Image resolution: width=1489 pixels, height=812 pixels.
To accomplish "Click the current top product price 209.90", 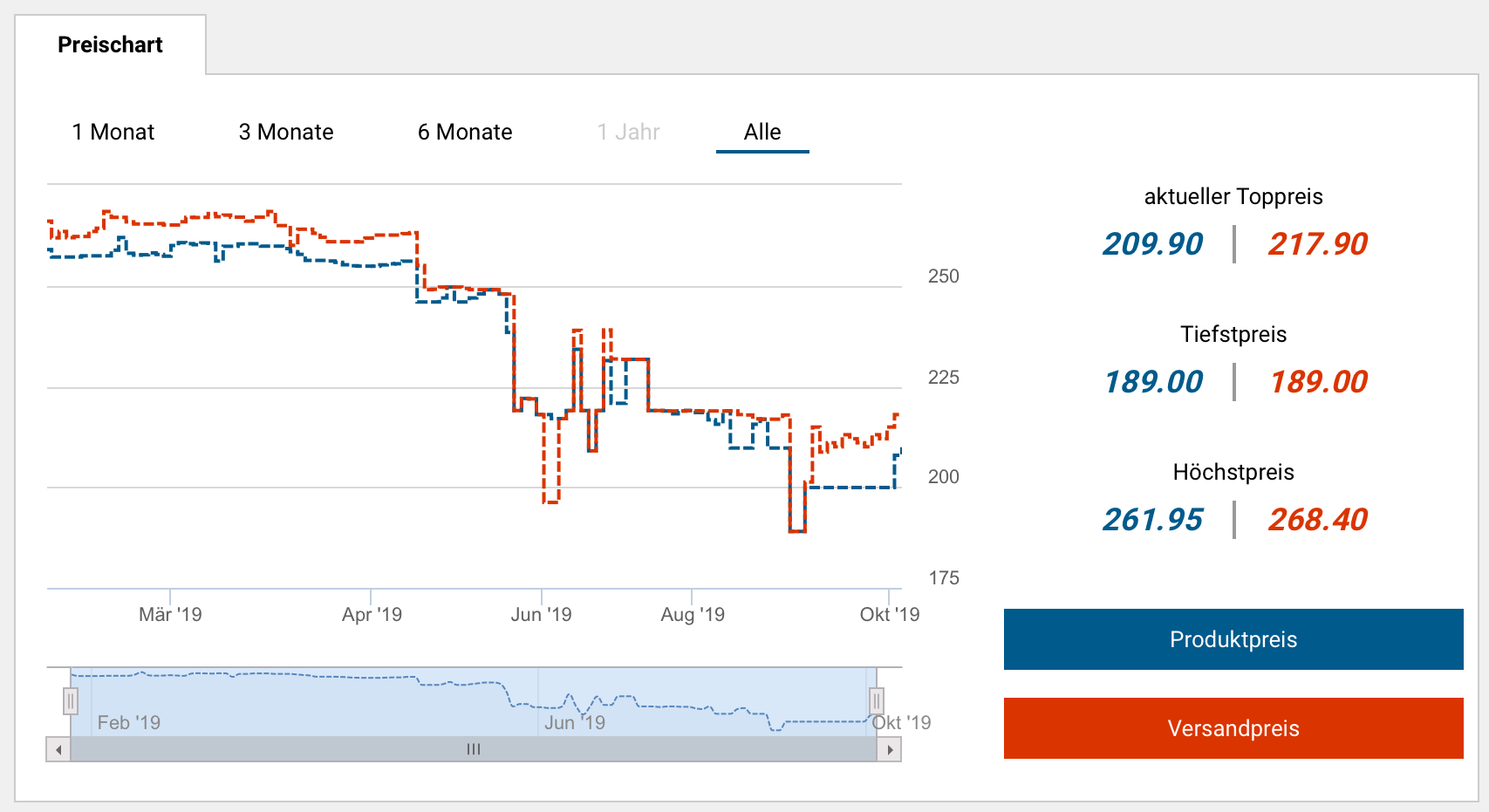I will point(1152,244).
